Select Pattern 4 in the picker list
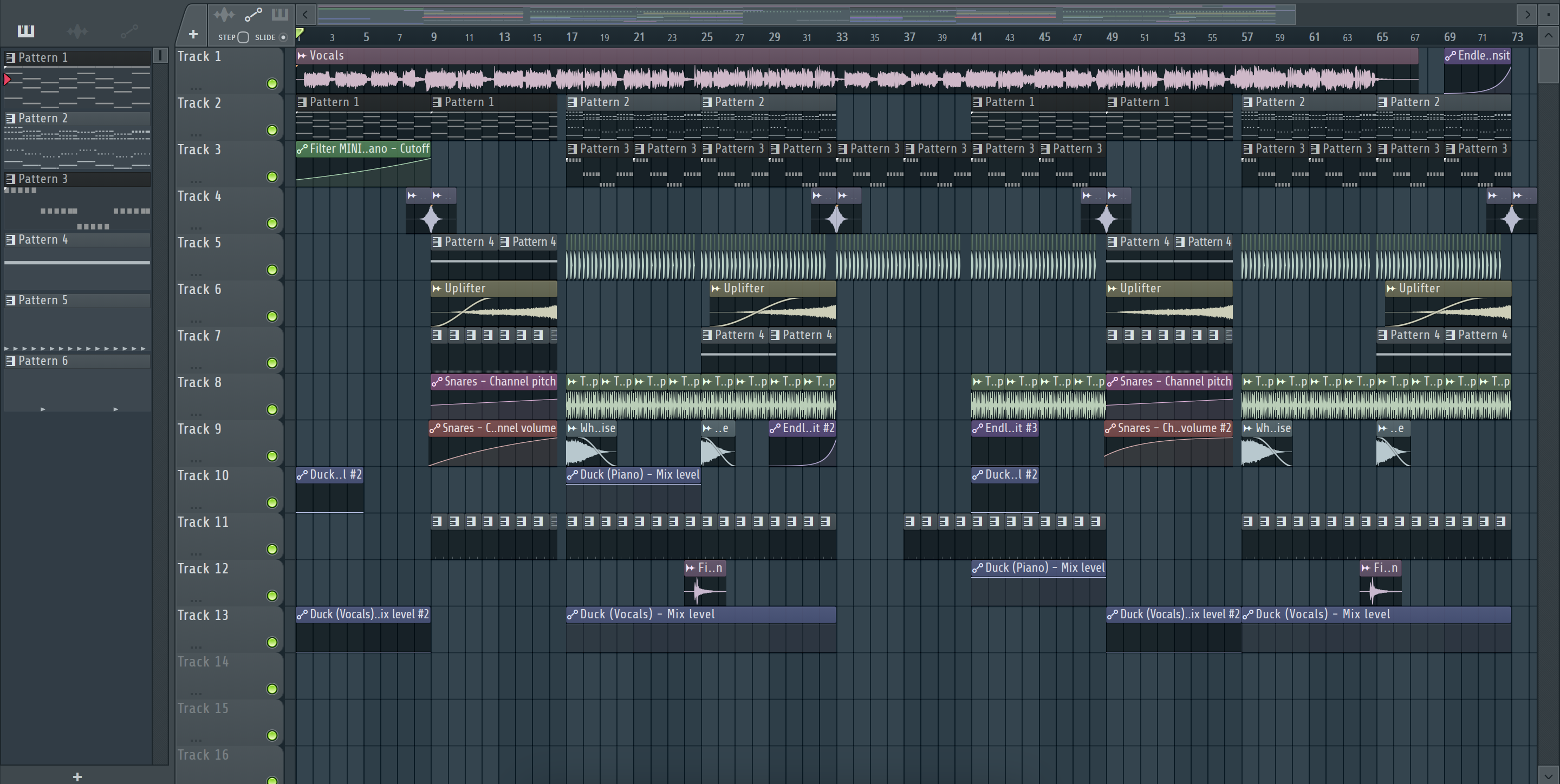The image size is (1560, 784). coord(77,240)
